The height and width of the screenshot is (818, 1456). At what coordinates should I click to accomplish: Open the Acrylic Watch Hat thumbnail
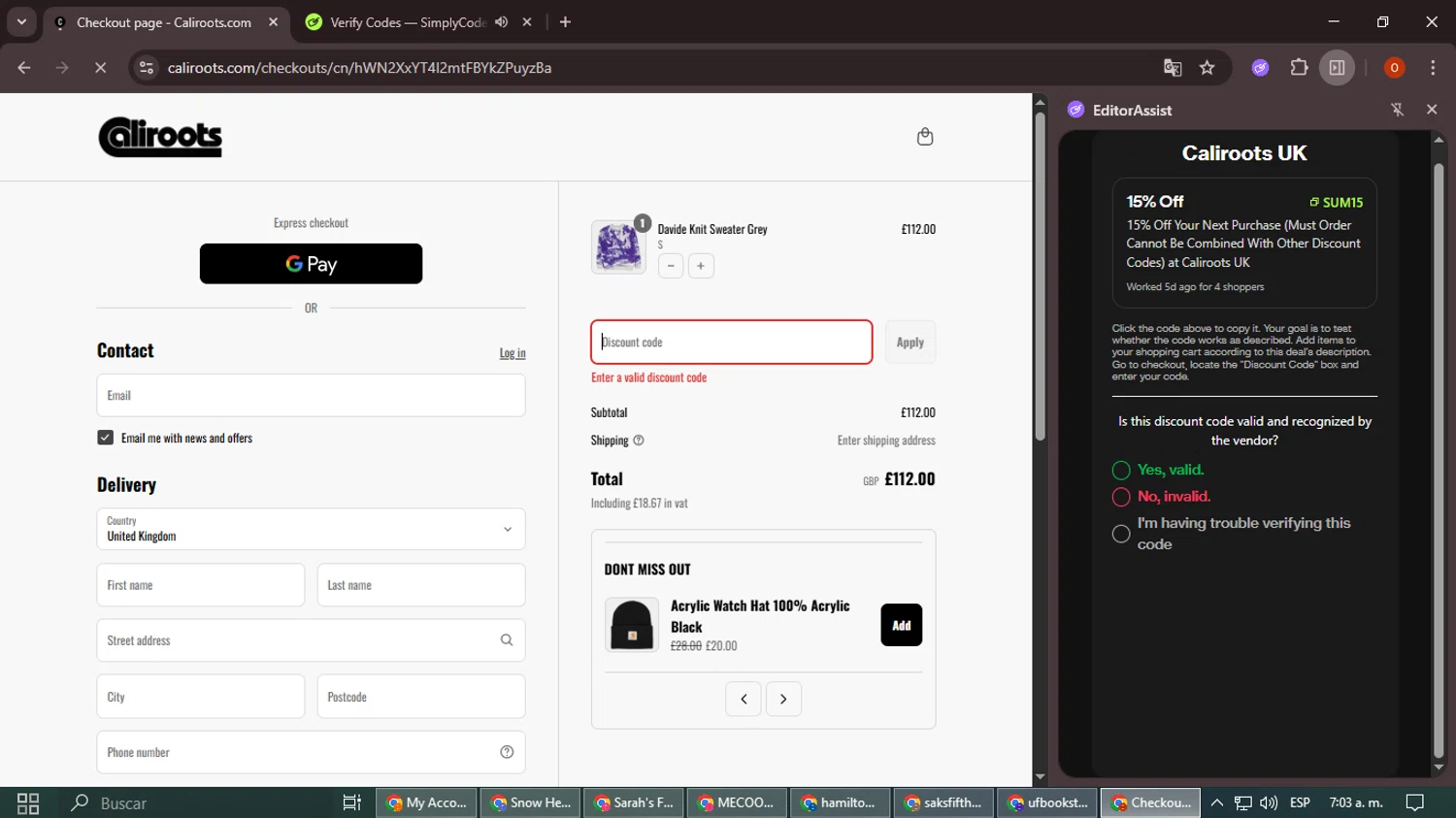(x=632, y=625)
